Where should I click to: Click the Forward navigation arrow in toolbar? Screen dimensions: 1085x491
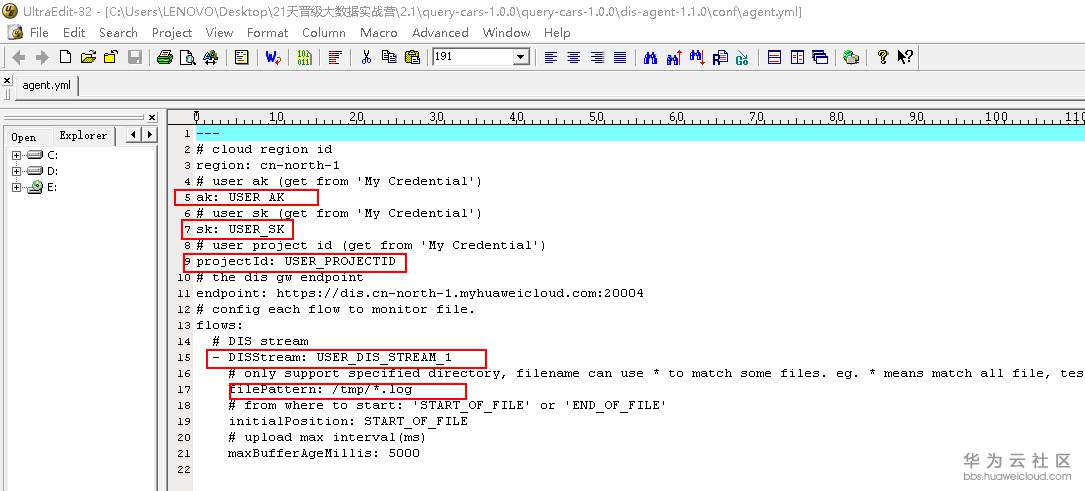click(x=42, y=57)
